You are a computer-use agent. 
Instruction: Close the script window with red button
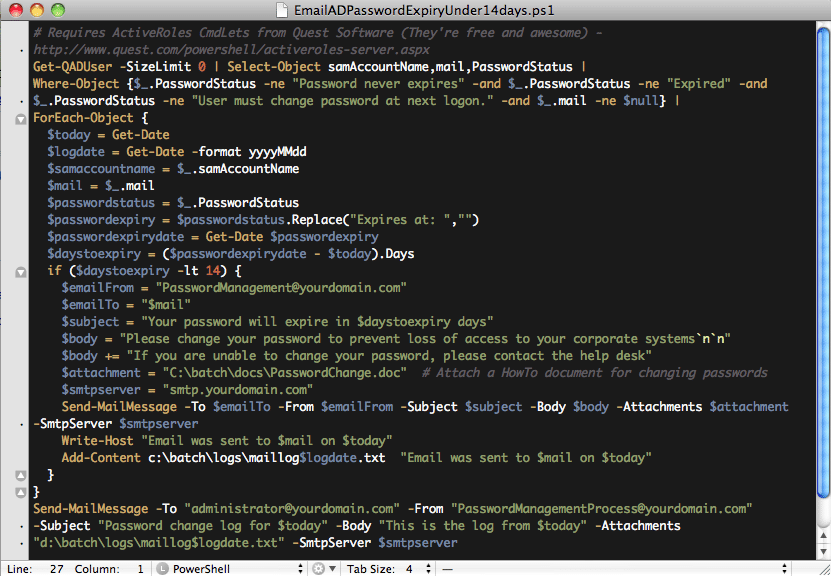coord(15,10)
